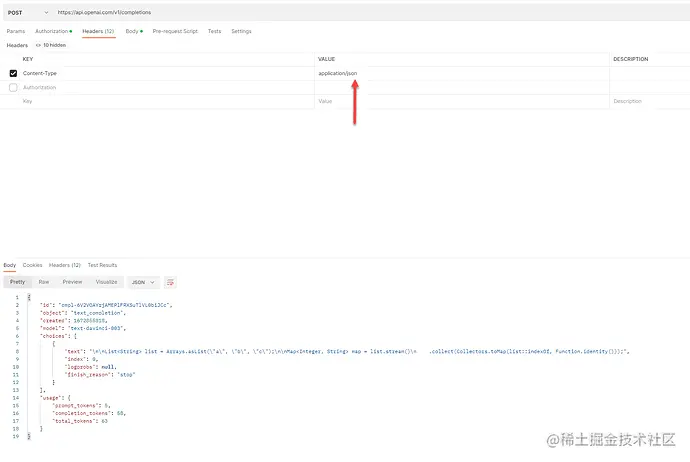Image resolution: width=690 pixels, height=462 pixels.
Task: Switch to the Params tab
Action: [16, 31]
